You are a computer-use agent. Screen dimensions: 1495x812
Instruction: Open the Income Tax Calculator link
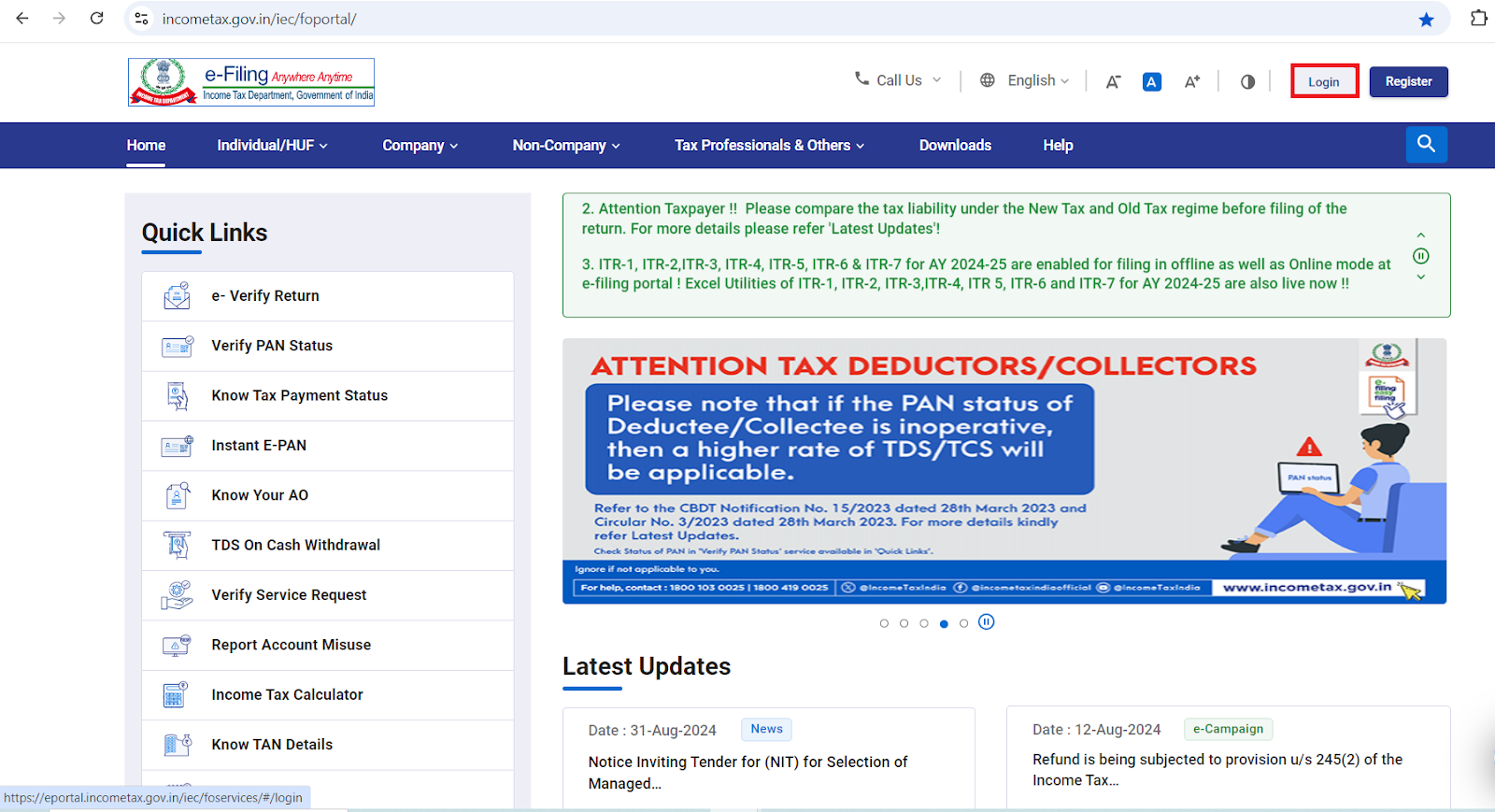click(287, 695)
